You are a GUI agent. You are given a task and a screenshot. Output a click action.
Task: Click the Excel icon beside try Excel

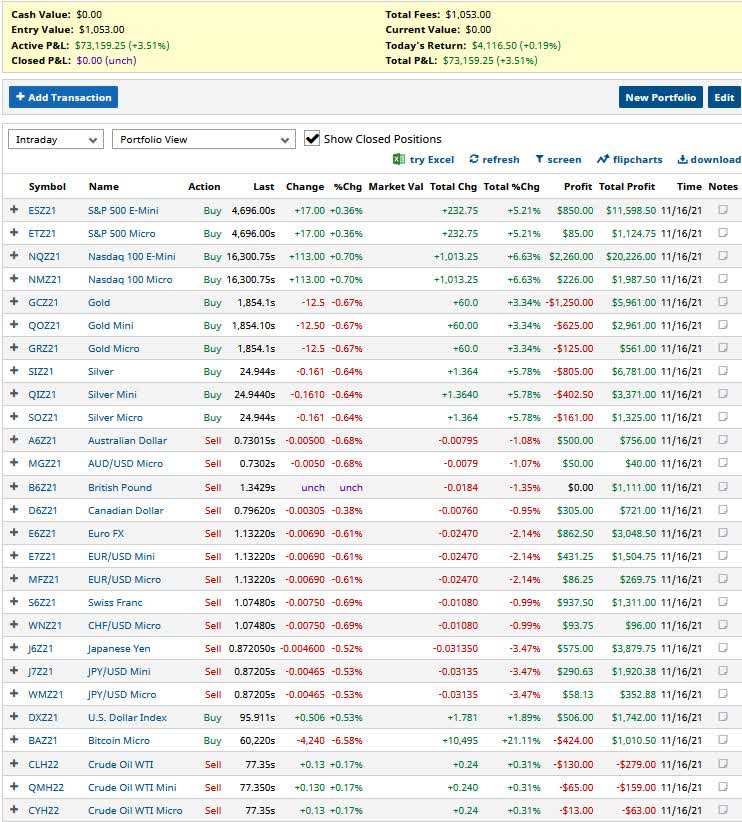pos(398,159)
